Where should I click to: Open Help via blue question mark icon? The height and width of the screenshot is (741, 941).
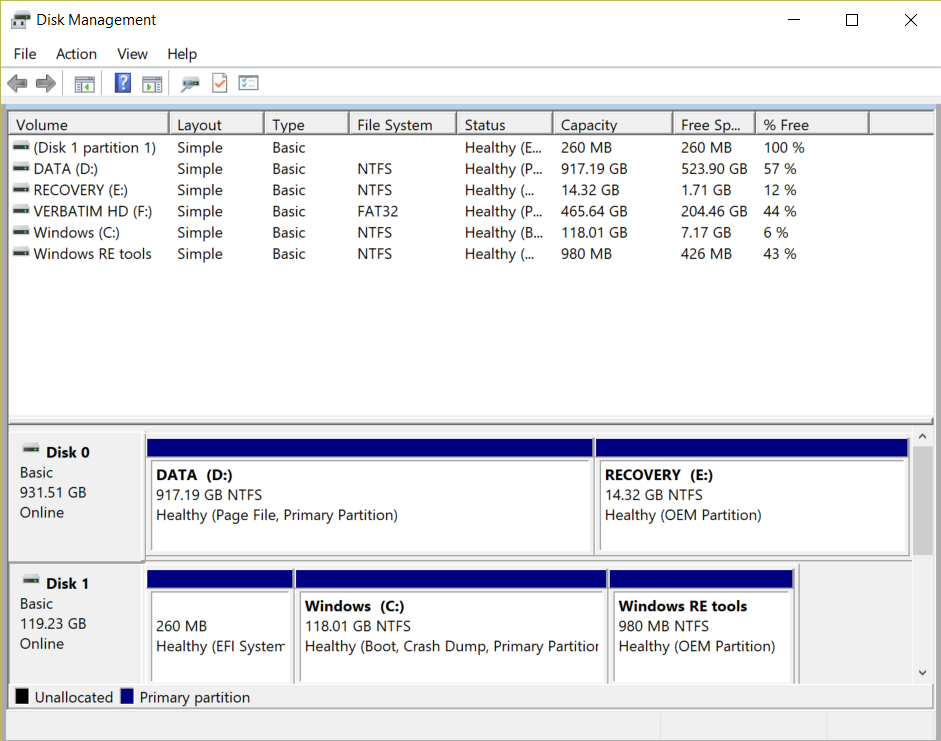point(123,83)
